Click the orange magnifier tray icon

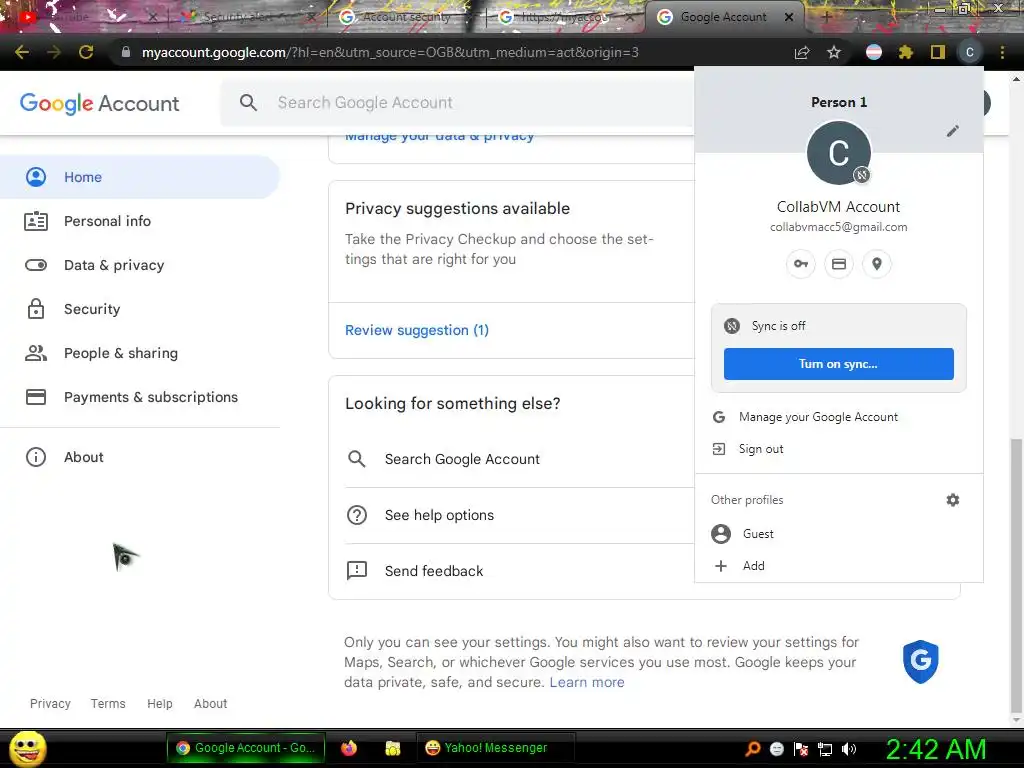pyautogui.click(x=753, y=749)
